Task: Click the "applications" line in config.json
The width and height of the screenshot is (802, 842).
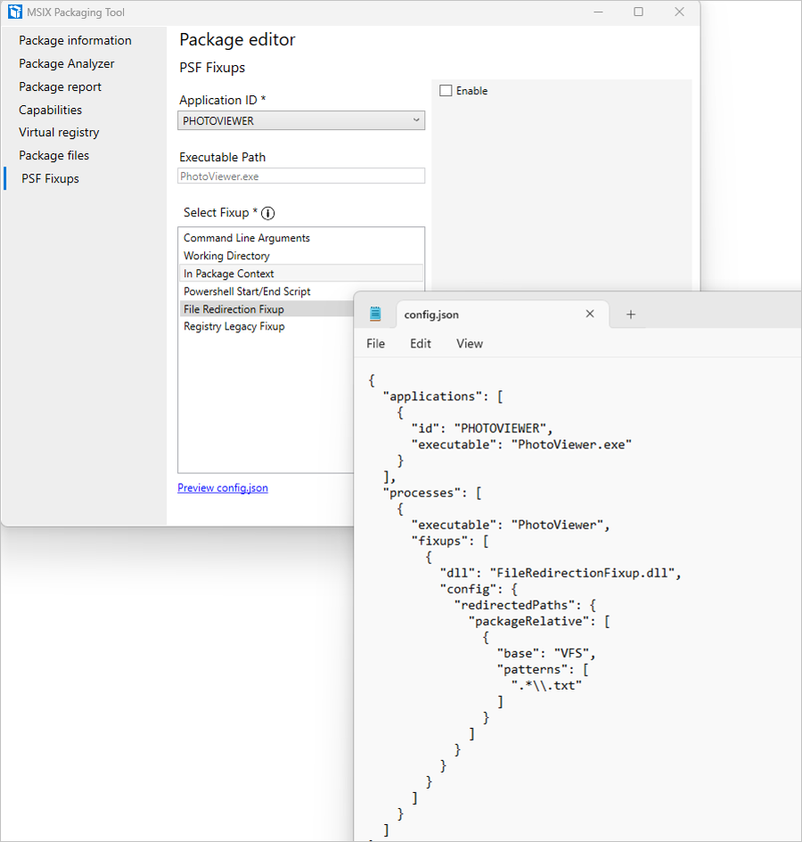Action: pyautogui.click(x=443, y=396)
